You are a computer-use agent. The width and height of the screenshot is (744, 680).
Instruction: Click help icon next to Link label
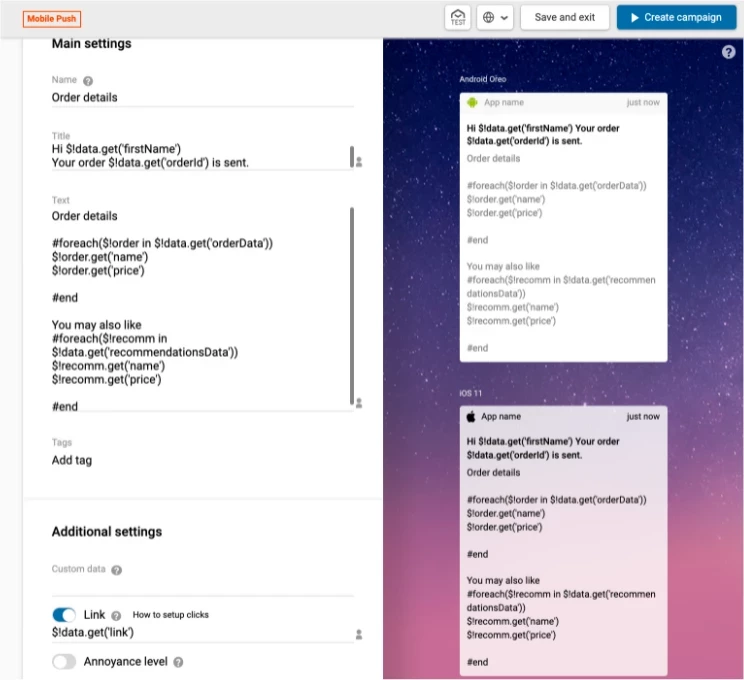117,615
